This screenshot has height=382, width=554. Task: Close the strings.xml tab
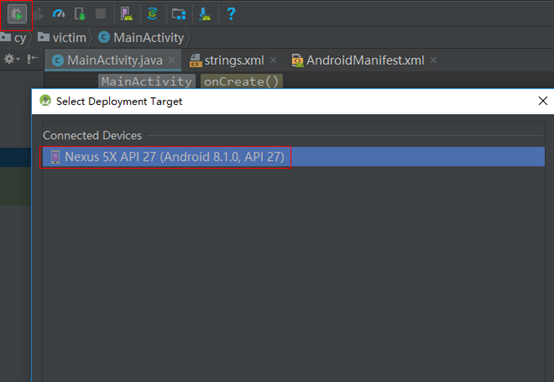coord(273,60)
